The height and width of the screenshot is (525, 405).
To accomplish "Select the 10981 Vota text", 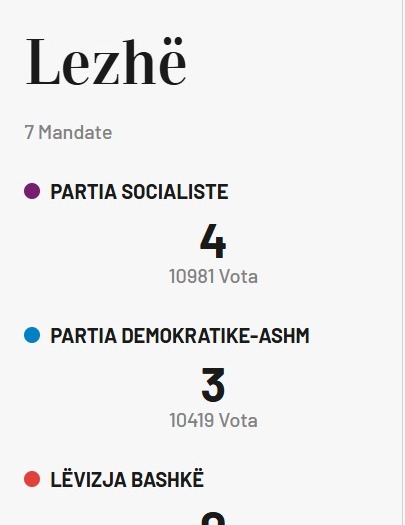I will [x=213, y=277].
